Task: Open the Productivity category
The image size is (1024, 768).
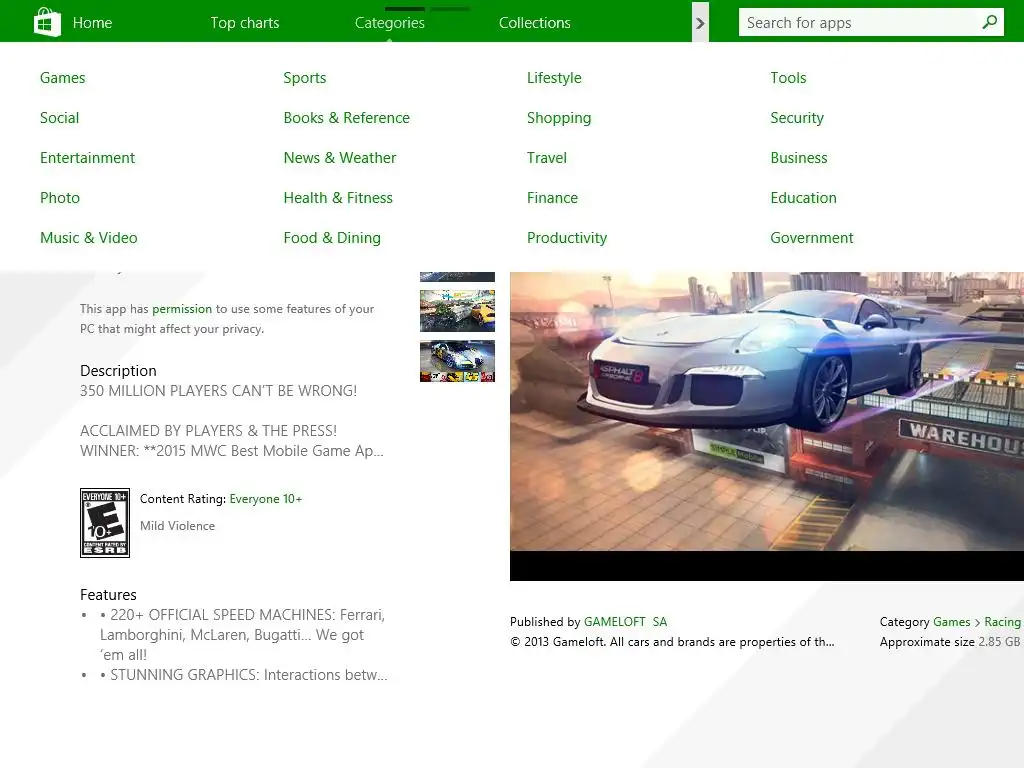Action: click(x=567, y=237)
